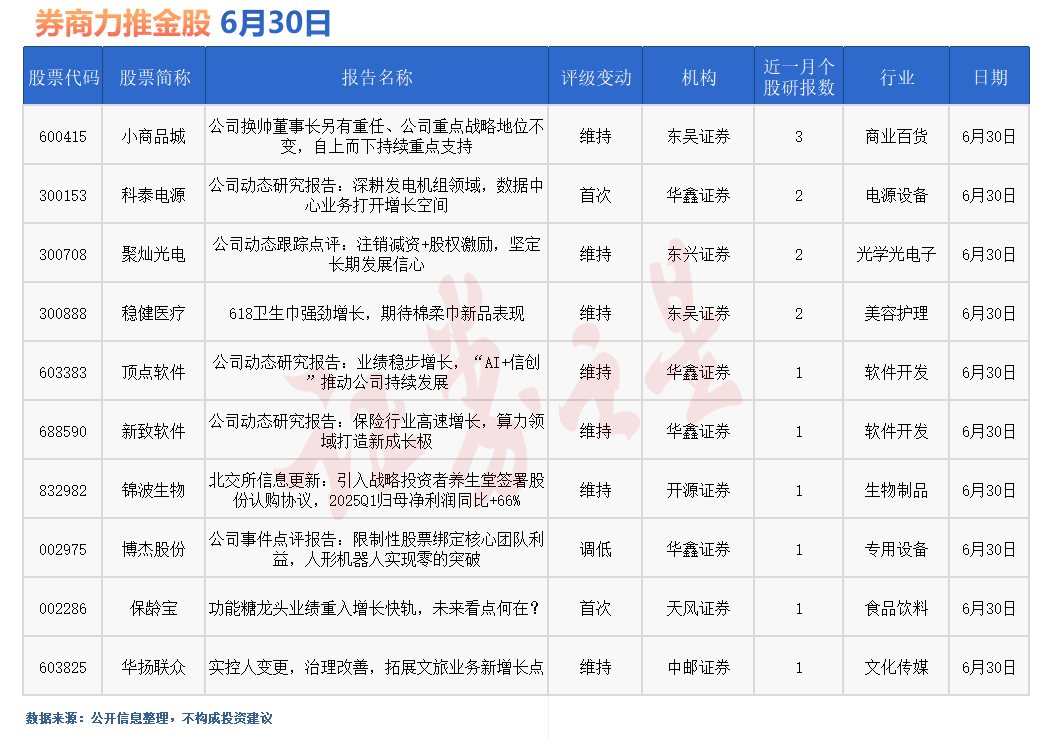Click the 行业 column header
The image size is (1056, 744).
click(896, 77)
